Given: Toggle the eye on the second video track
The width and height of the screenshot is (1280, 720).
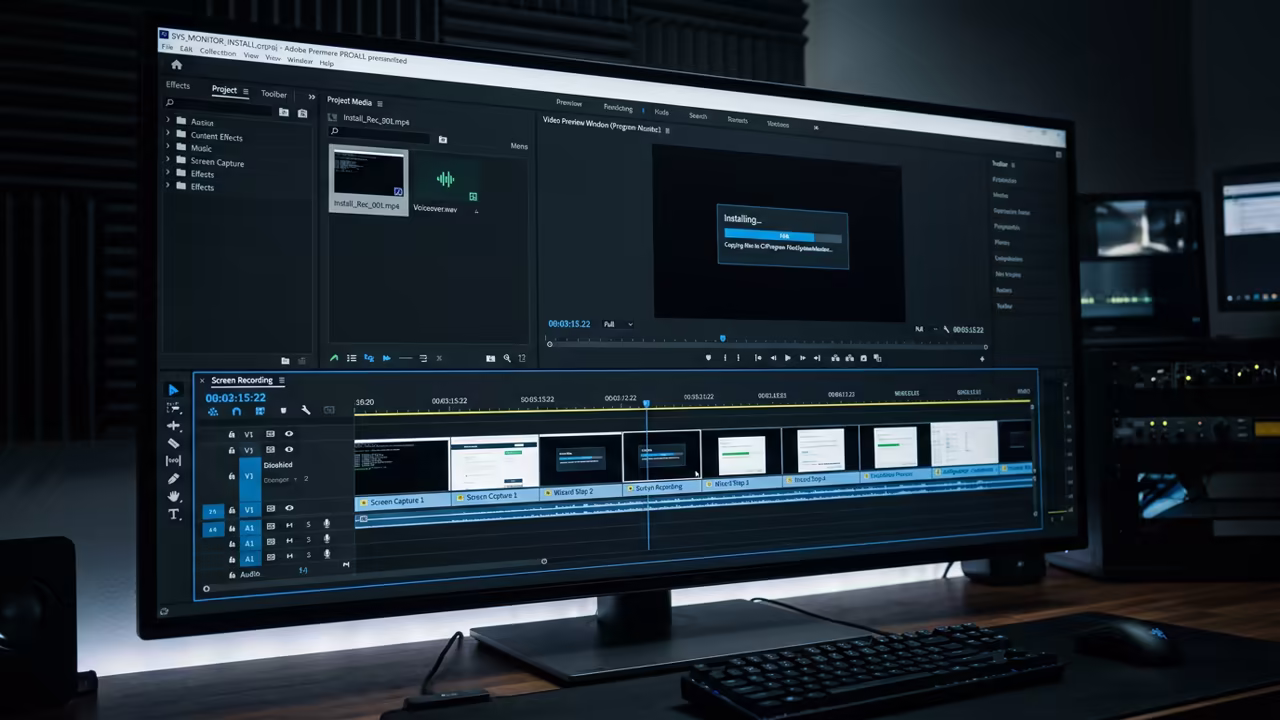Looking at the screenshot, I should (289, 450).
